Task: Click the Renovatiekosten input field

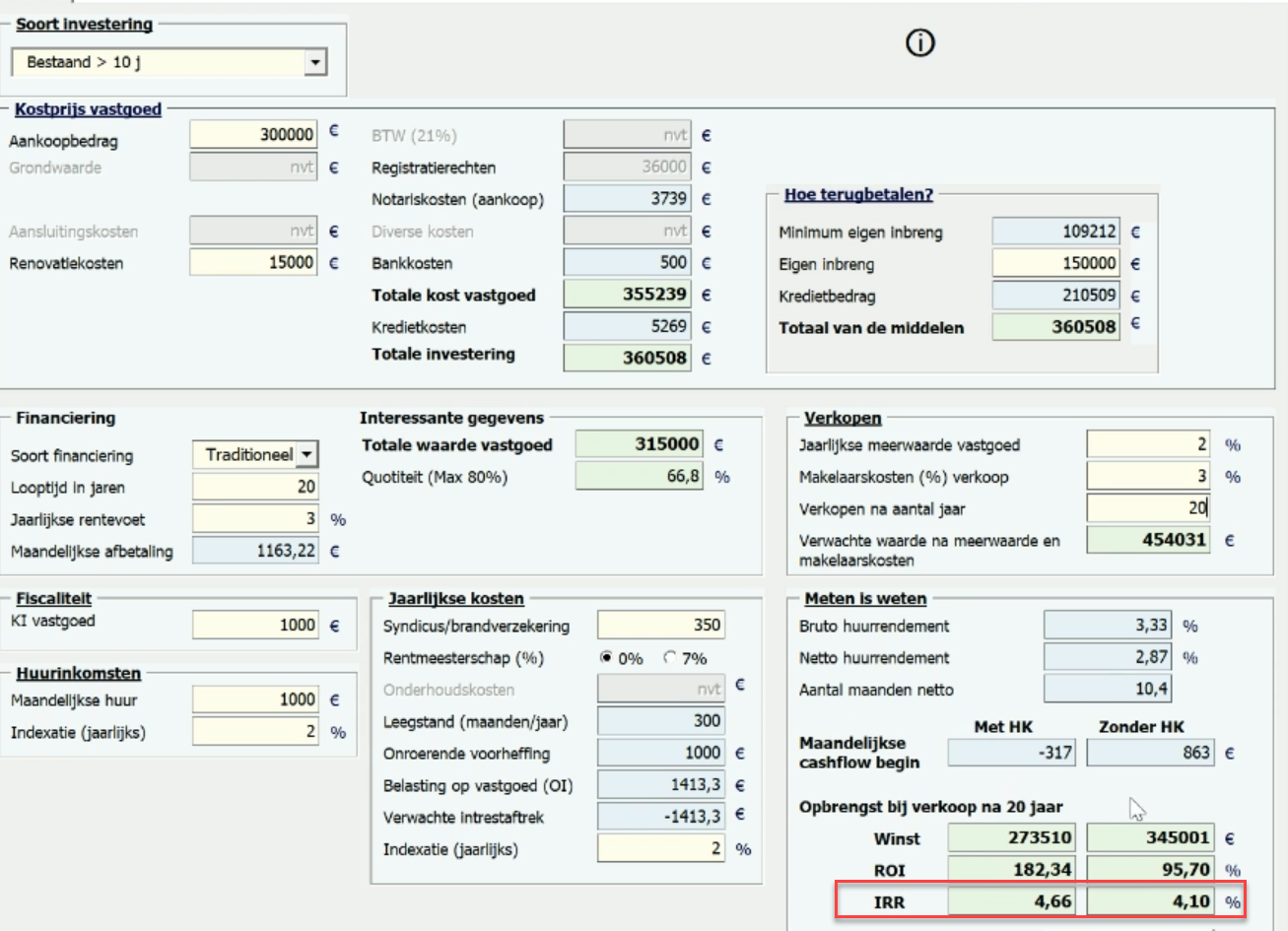Action: point(253,262)
